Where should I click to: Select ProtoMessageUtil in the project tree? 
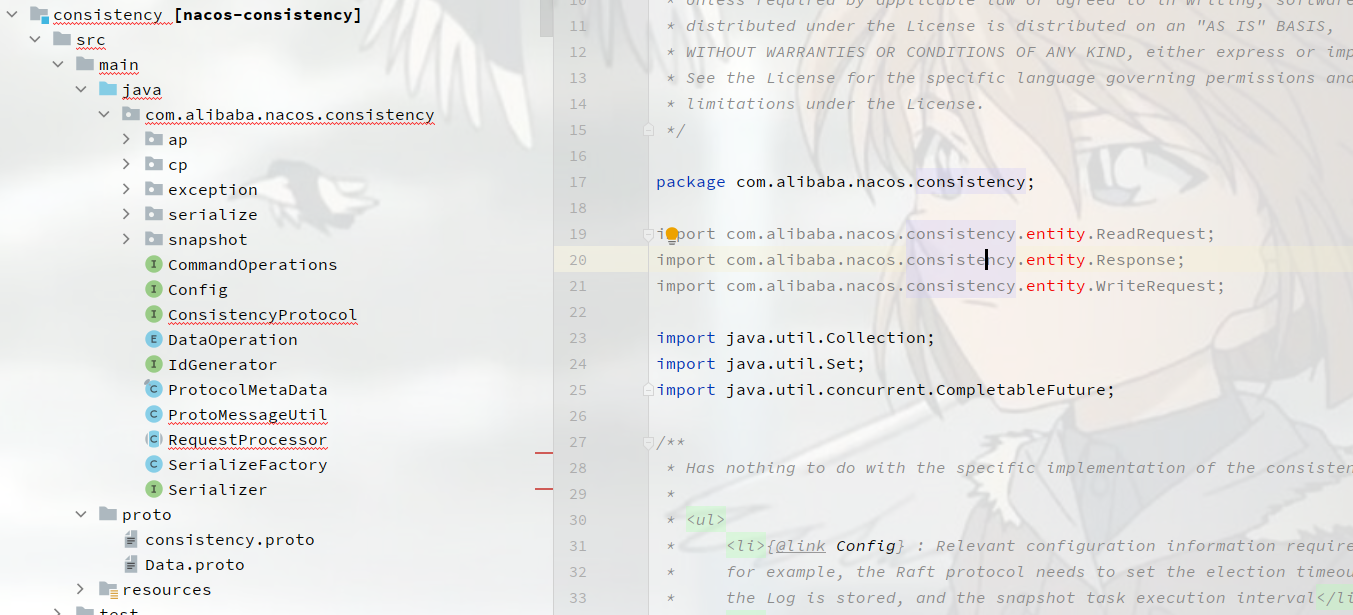(247, 415)
